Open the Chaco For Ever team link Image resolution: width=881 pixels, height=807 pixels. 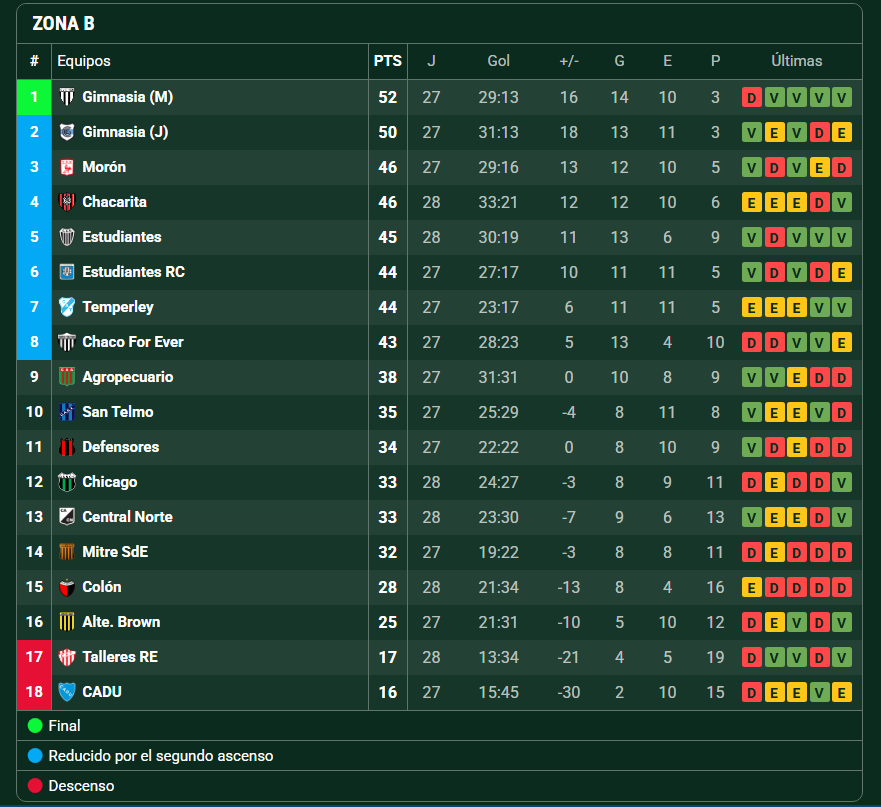(x=133, y=342)
